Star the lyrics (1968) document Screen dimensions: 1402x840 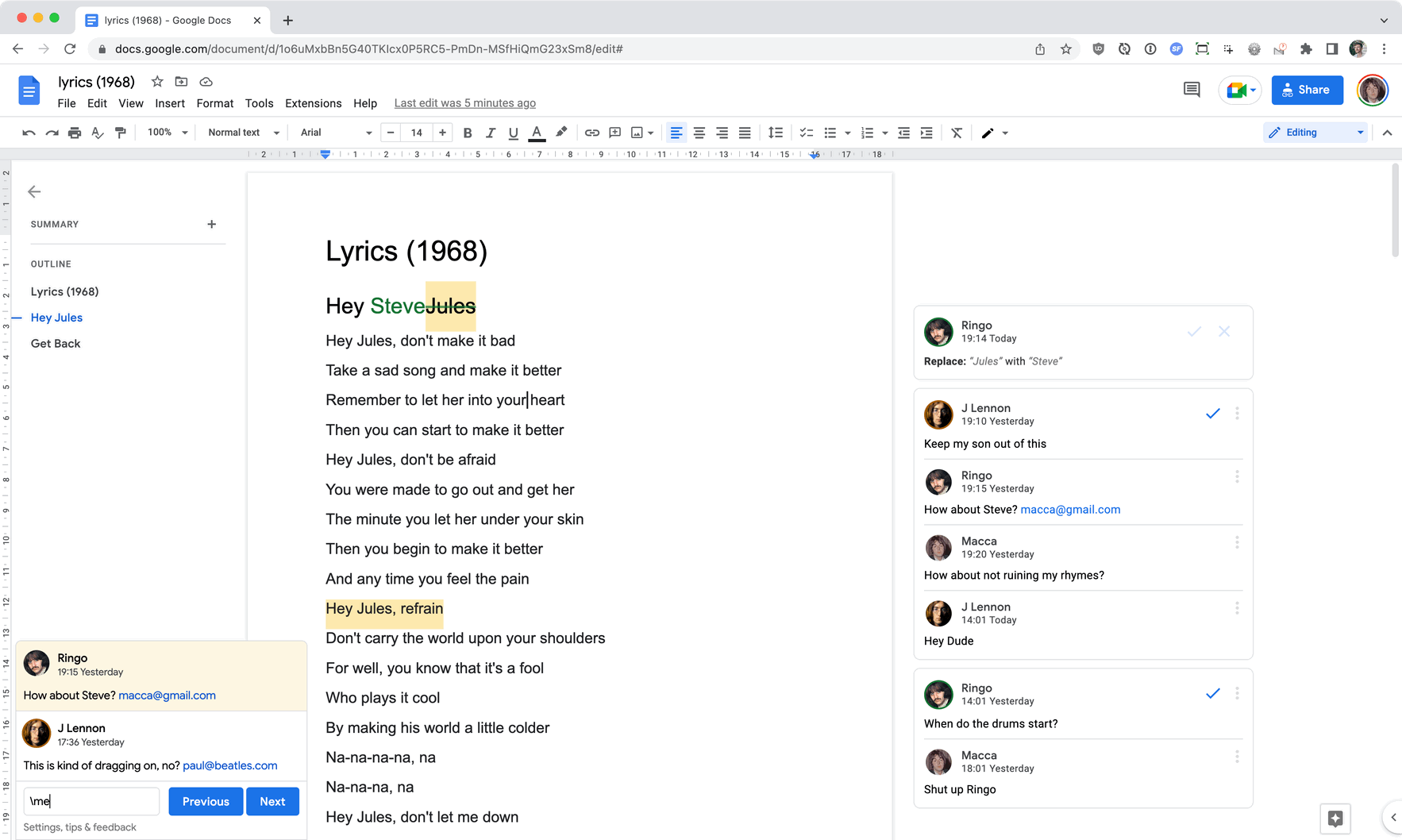157,82
